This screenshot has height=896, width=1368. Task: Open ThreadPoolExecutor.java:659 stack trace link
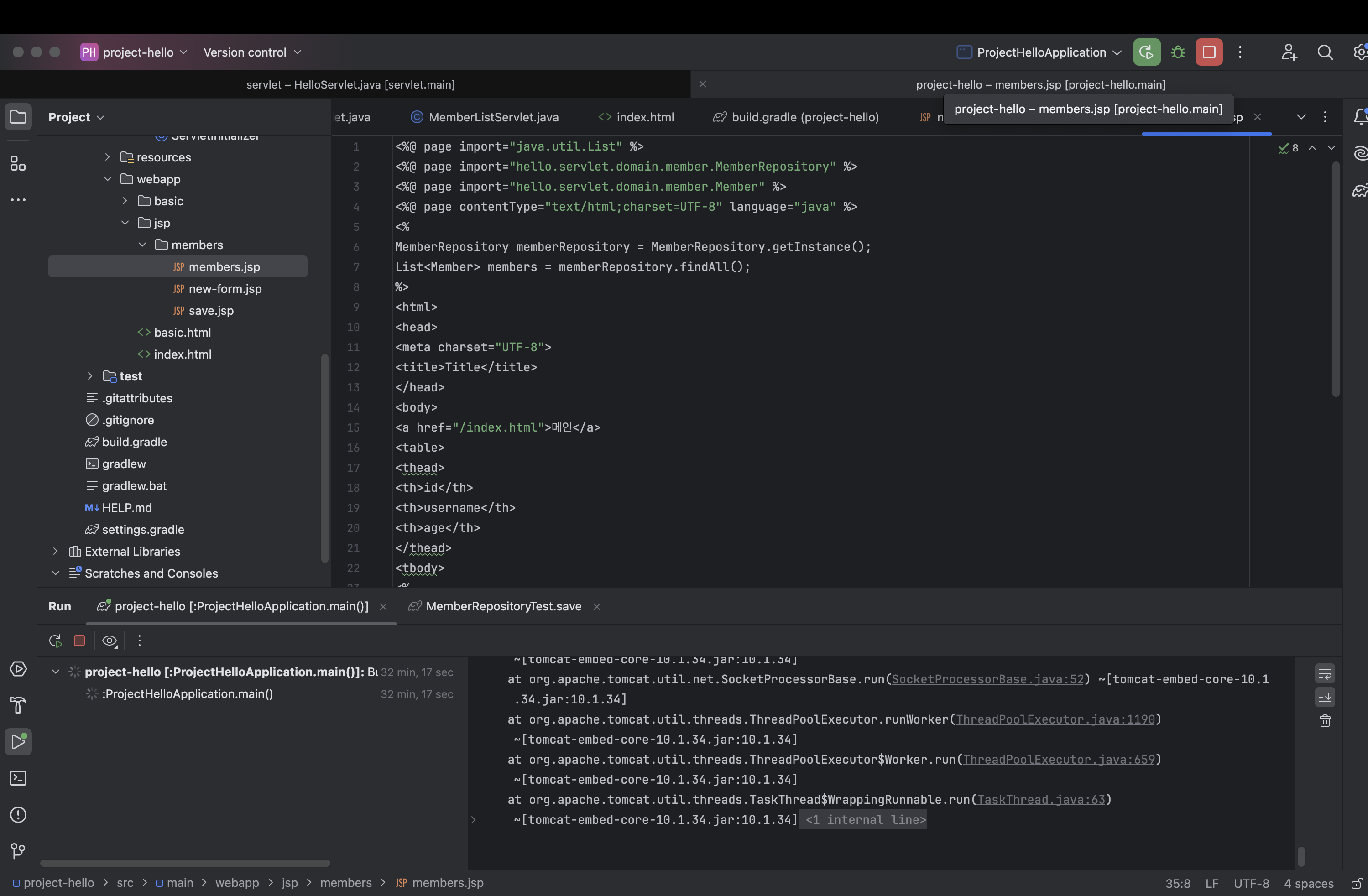[x=1059, y=759]
